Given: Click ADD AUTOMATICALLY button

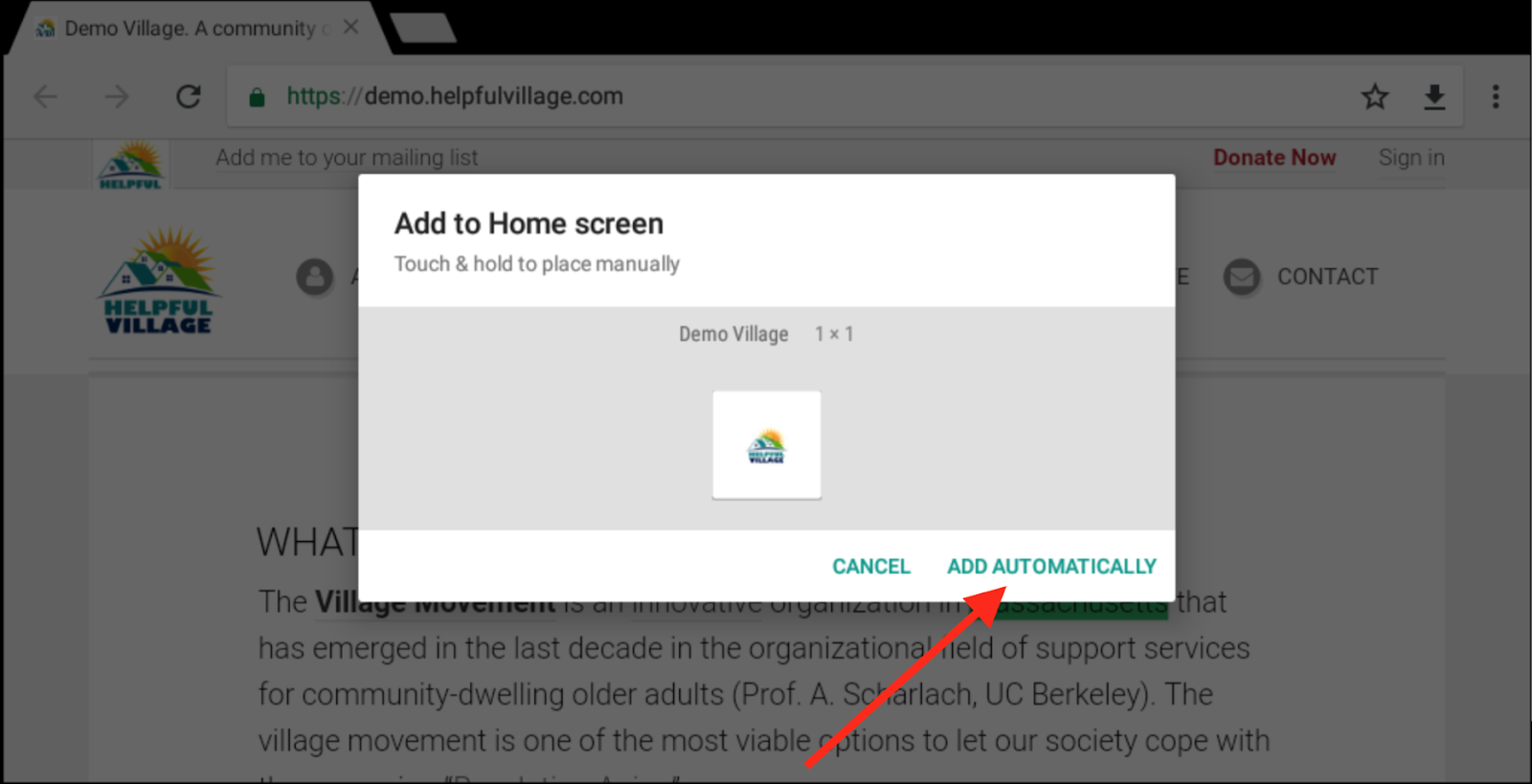Looking at the screenshot, I should coord(1051,567).
